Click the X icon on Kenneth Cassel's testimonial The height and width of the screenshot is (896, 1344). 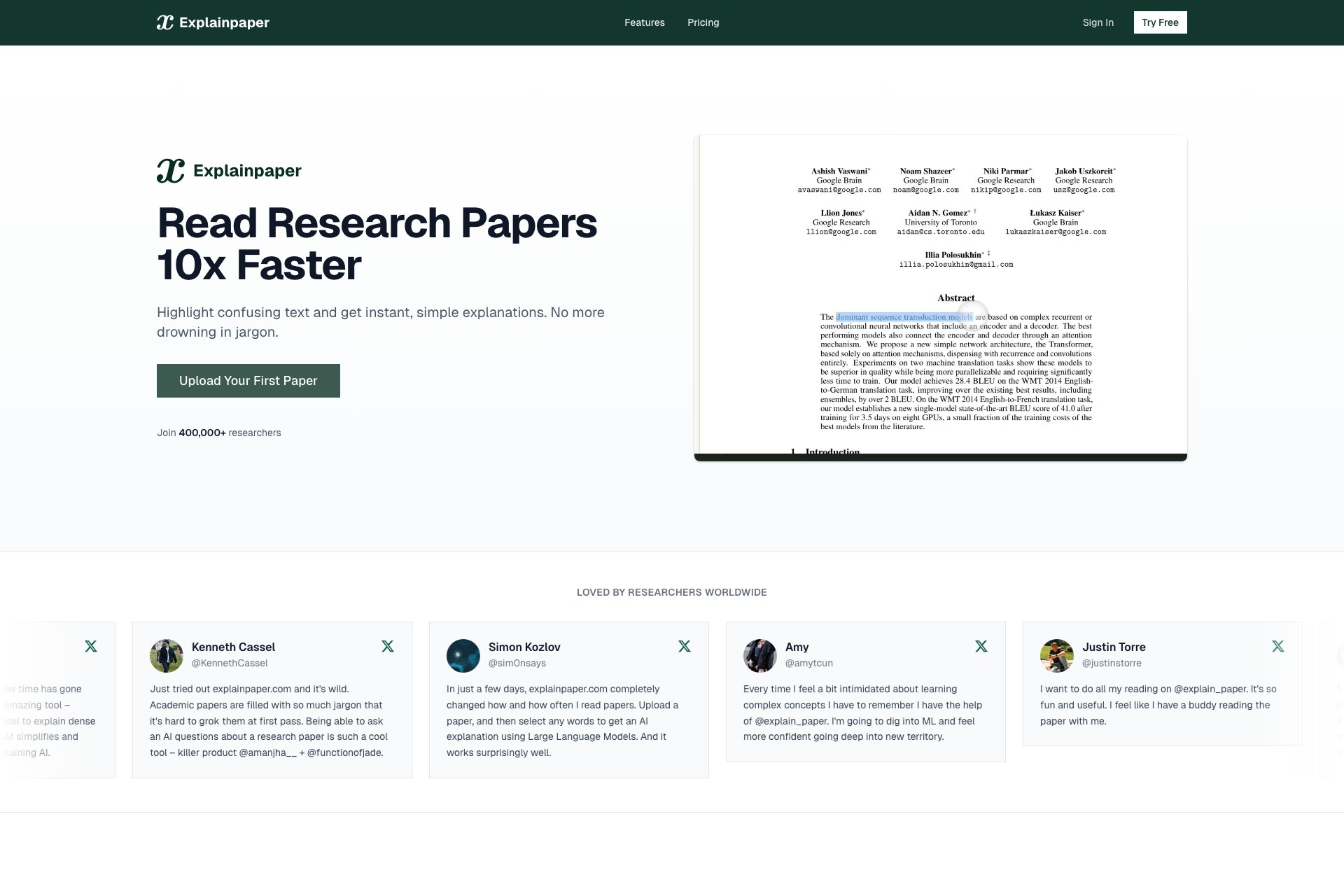388,646
